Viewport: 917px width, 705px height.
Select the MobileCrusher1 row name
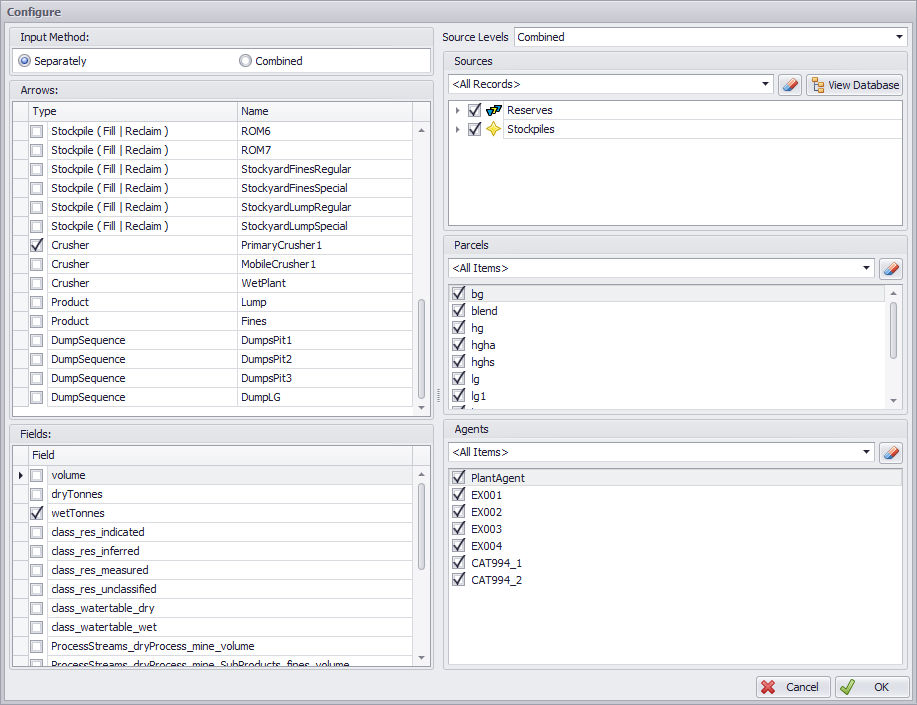[x=278, y=264]
